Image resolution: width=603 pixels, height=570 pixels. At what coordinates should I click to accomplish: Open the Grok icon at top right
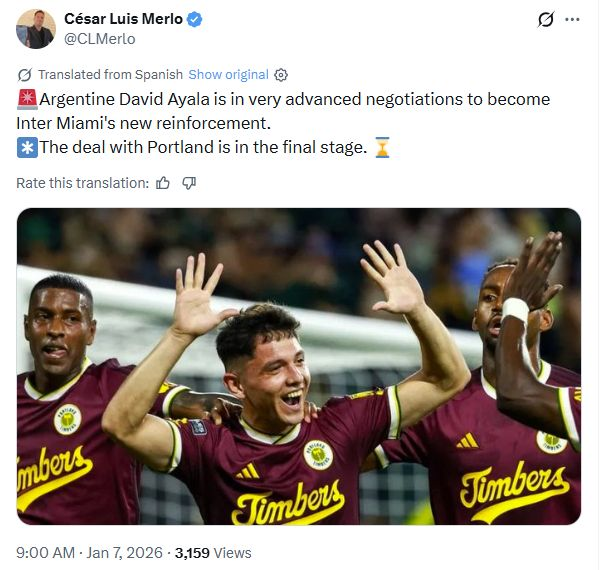[546, 20]
